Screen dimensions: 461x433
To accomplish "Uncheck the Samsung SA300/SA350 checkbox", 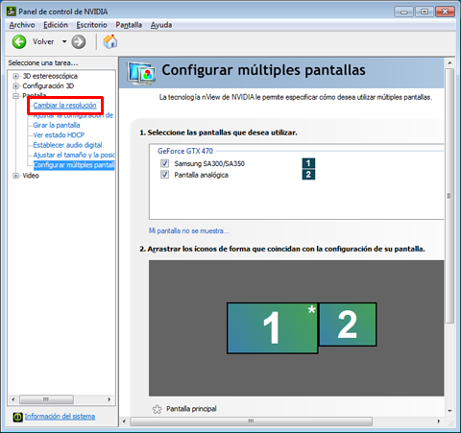I will click(x=164, y=163).
